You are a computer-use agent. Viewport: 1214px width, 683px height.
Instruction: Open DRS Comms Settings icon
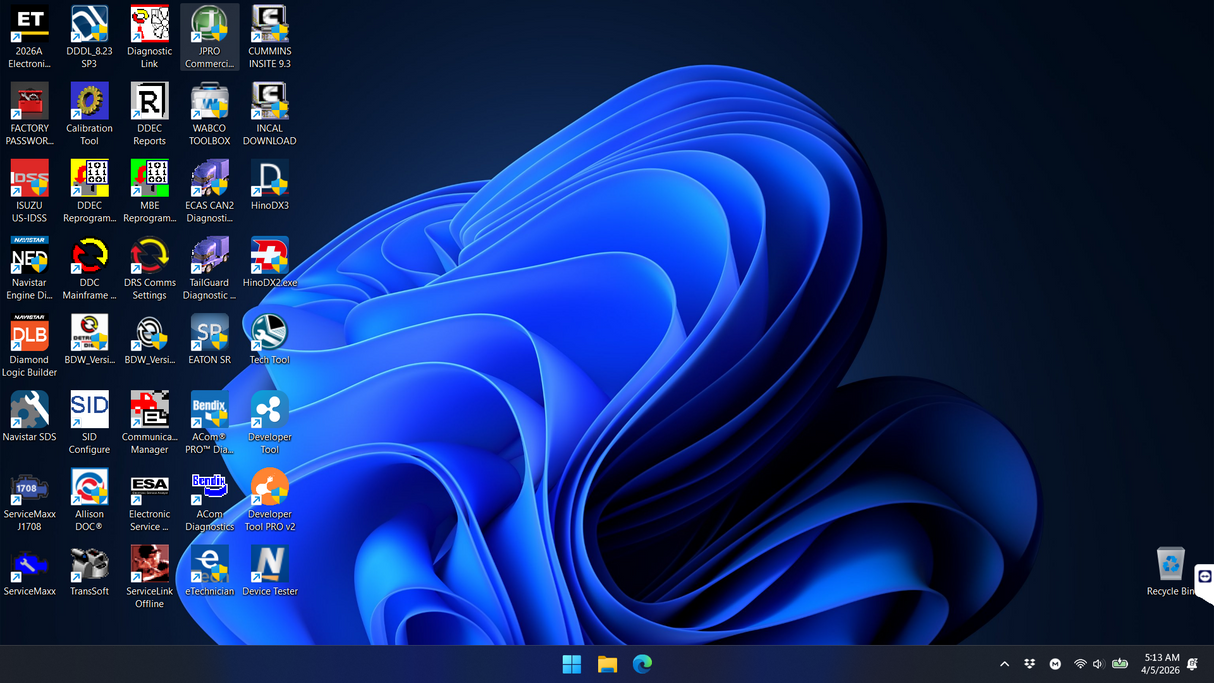click(x=149, y=268)
